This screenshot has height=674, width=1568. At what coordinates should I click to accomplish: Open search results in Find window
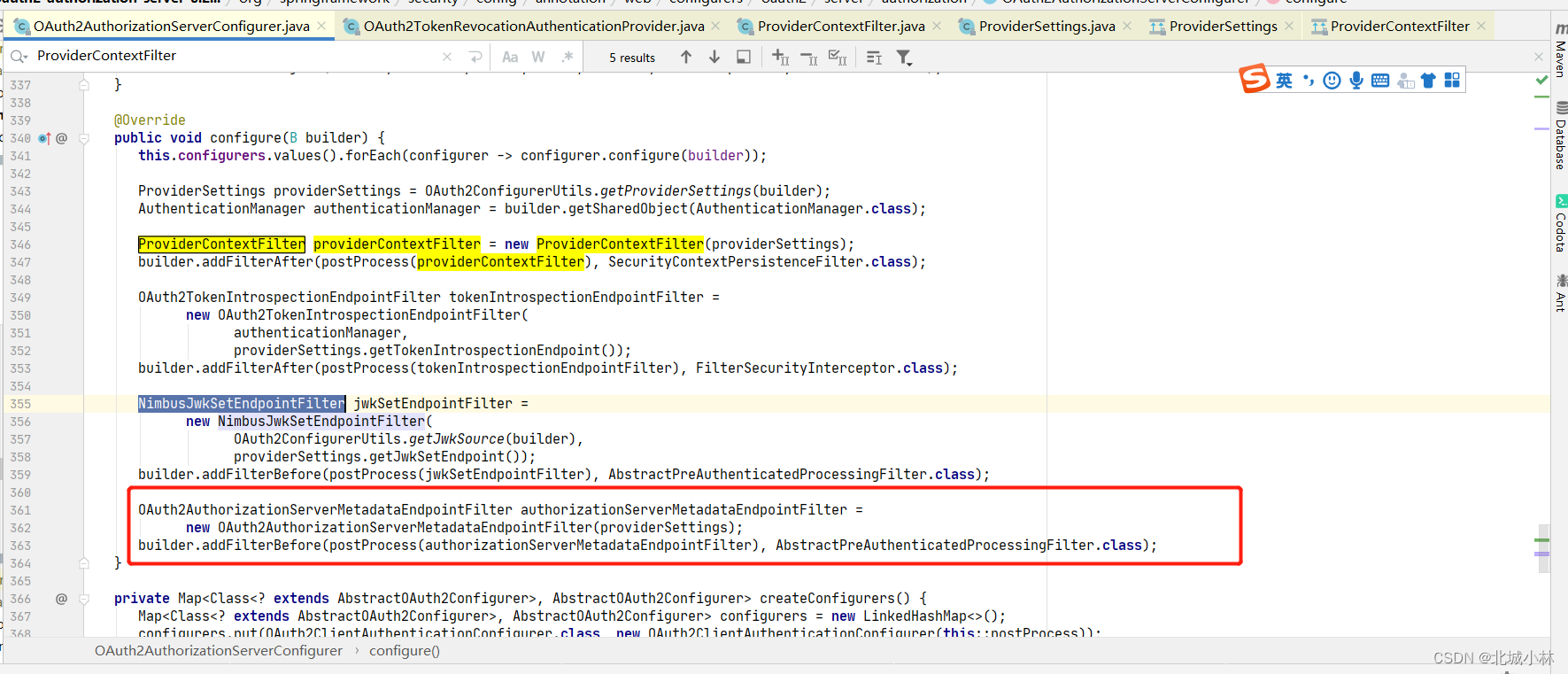[x=744, y=57]
